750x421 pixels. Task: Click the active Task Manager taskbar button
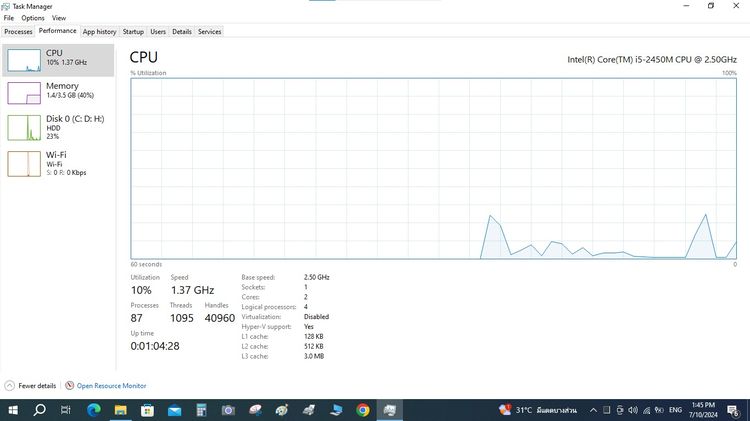[390, 410]
